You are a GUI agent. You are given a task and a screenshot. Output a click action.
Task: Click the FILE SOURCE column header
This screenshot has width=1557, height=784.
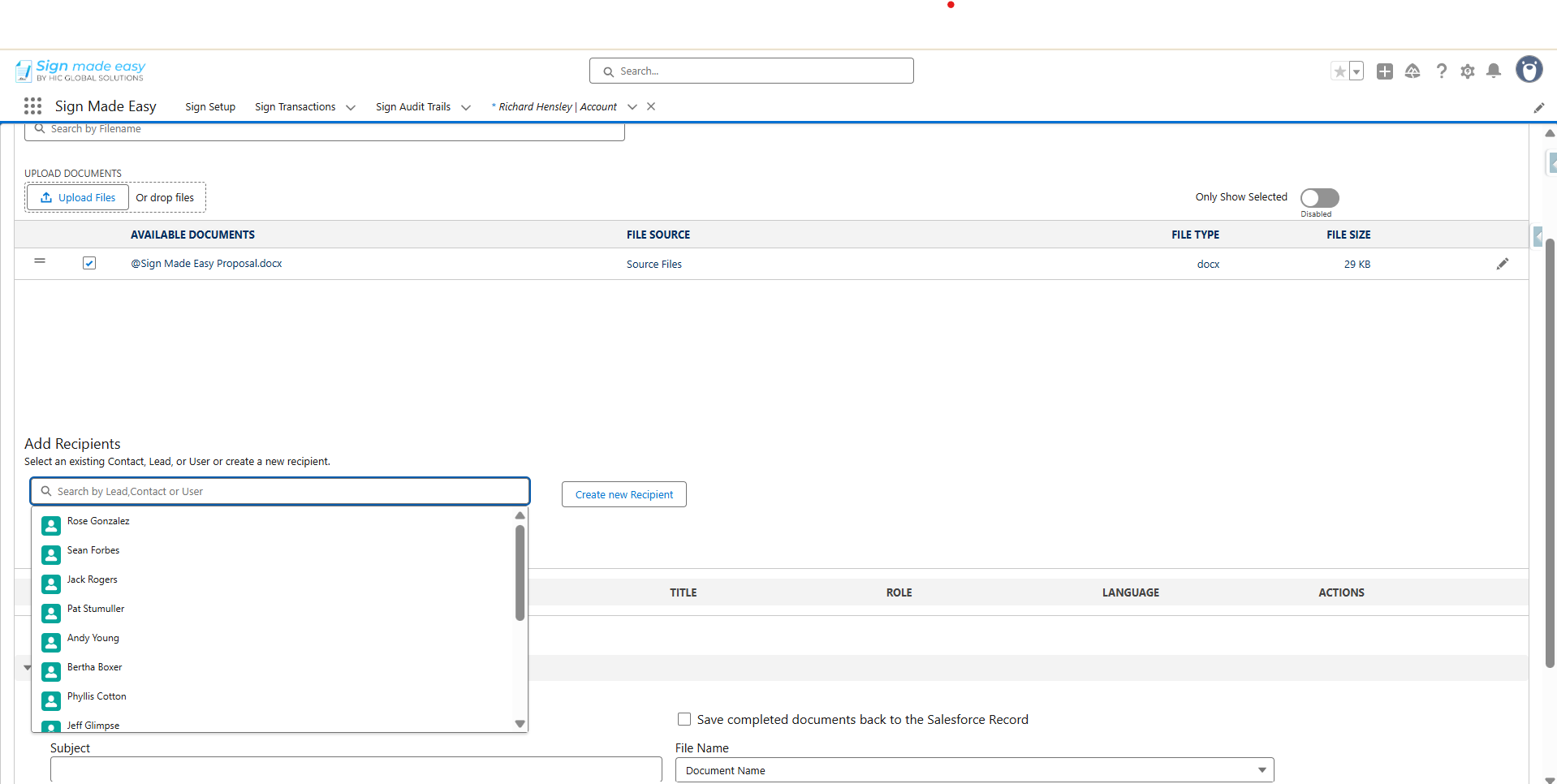658,235
